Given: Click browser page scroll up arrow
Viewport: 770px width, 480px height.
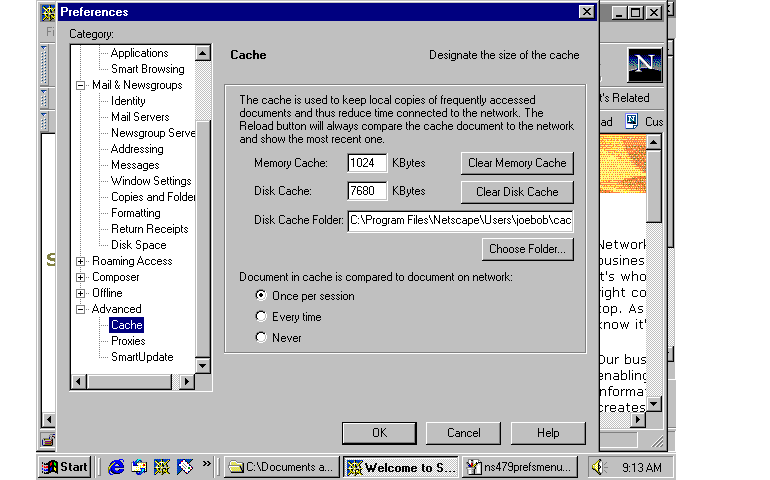Looking at the screenshot, I should click(654, 142).
